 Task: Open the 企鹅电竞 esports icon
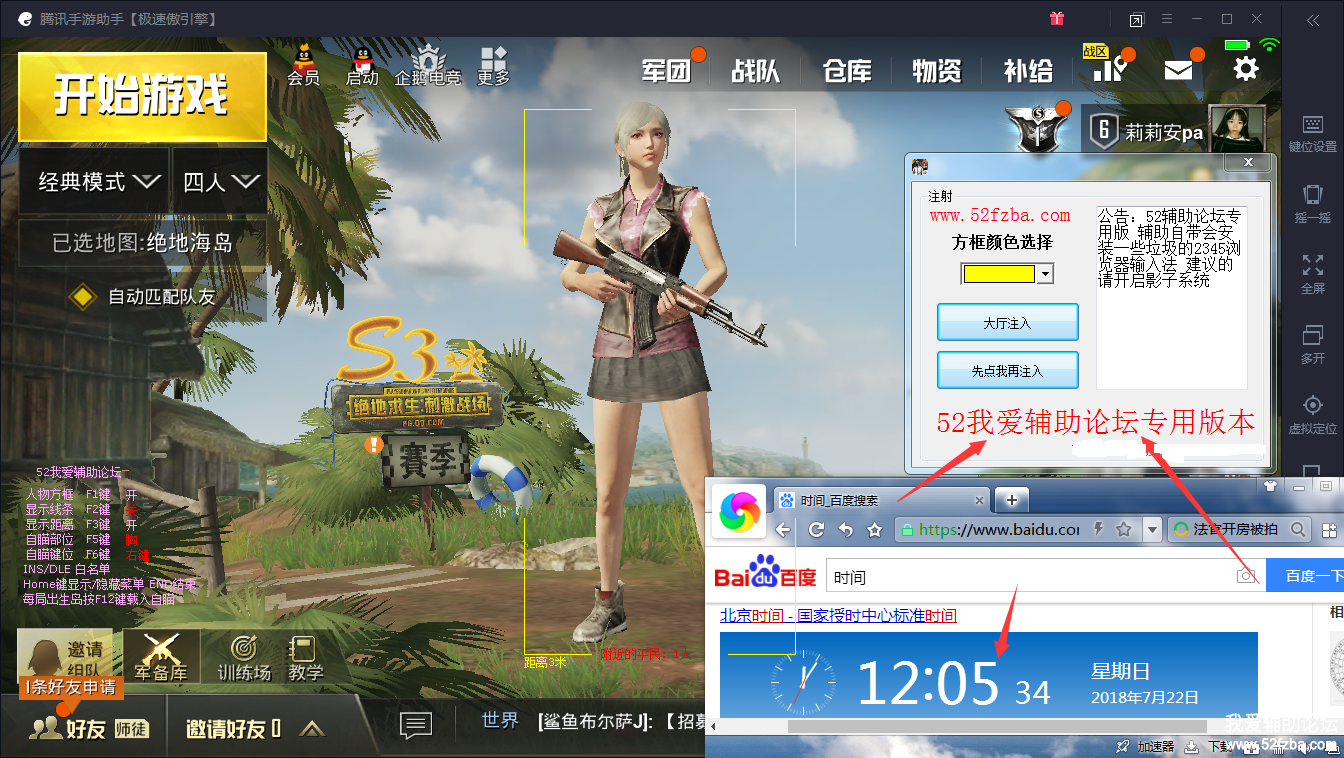[428, 63]
